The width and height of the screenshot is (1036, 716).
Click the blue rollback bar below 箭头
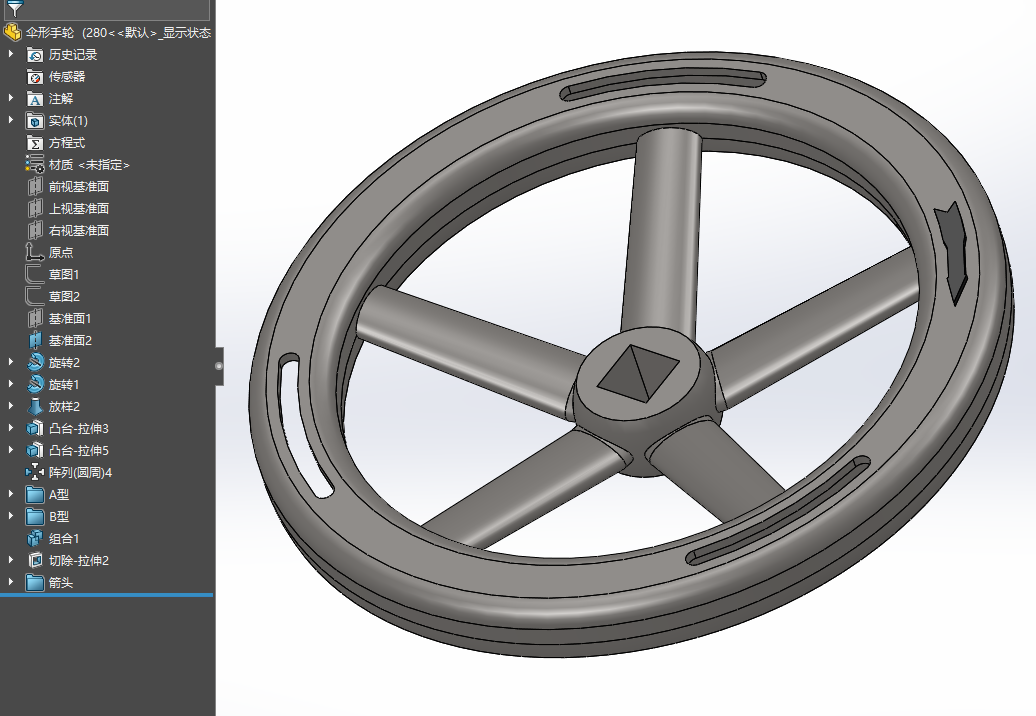point(106,595)
